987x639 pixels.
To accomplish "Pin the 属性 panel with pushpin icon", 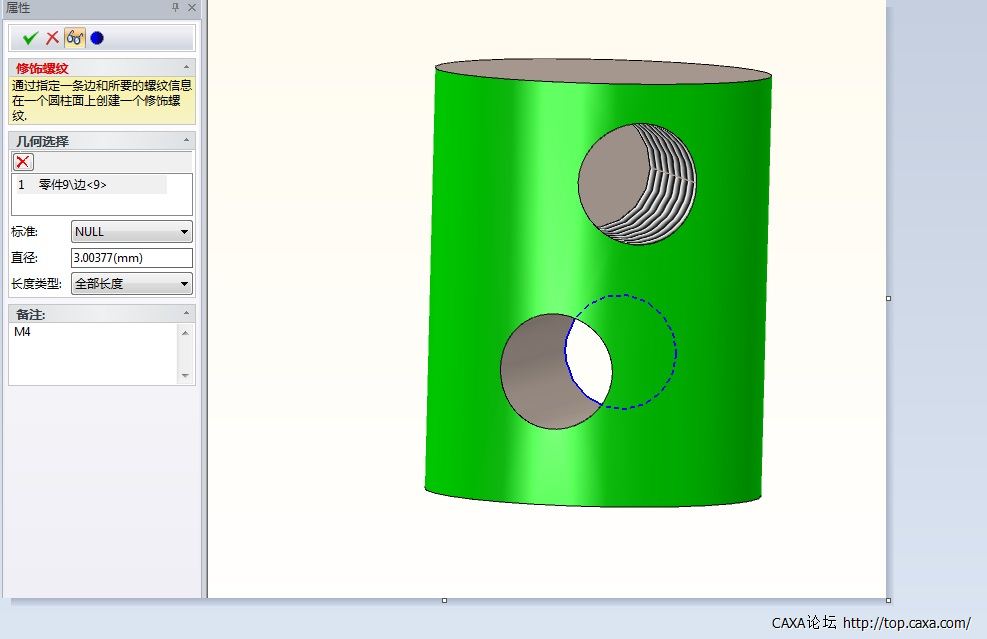I will tap(176, 7).
